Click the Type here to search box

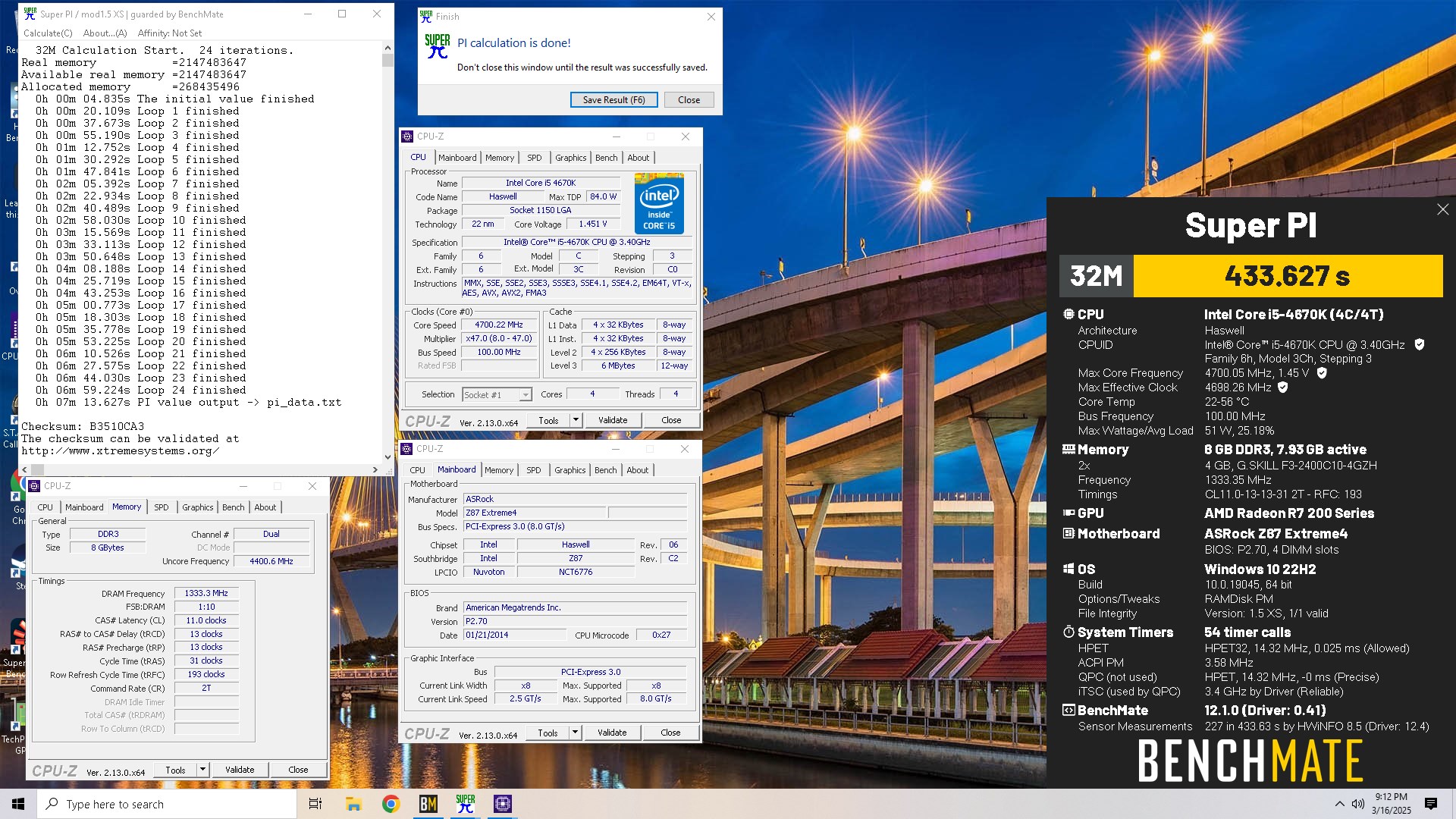167,804
